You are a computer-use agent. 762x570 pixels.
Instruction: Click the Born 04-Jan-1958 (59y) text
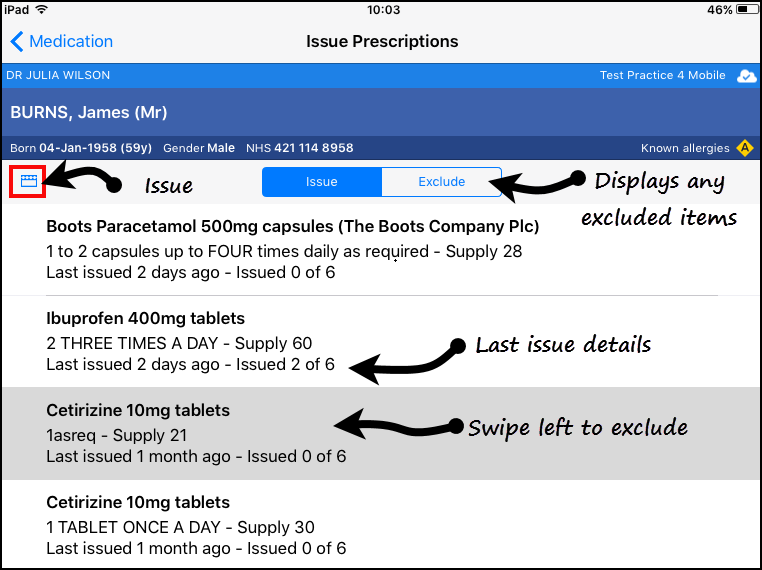81,148
